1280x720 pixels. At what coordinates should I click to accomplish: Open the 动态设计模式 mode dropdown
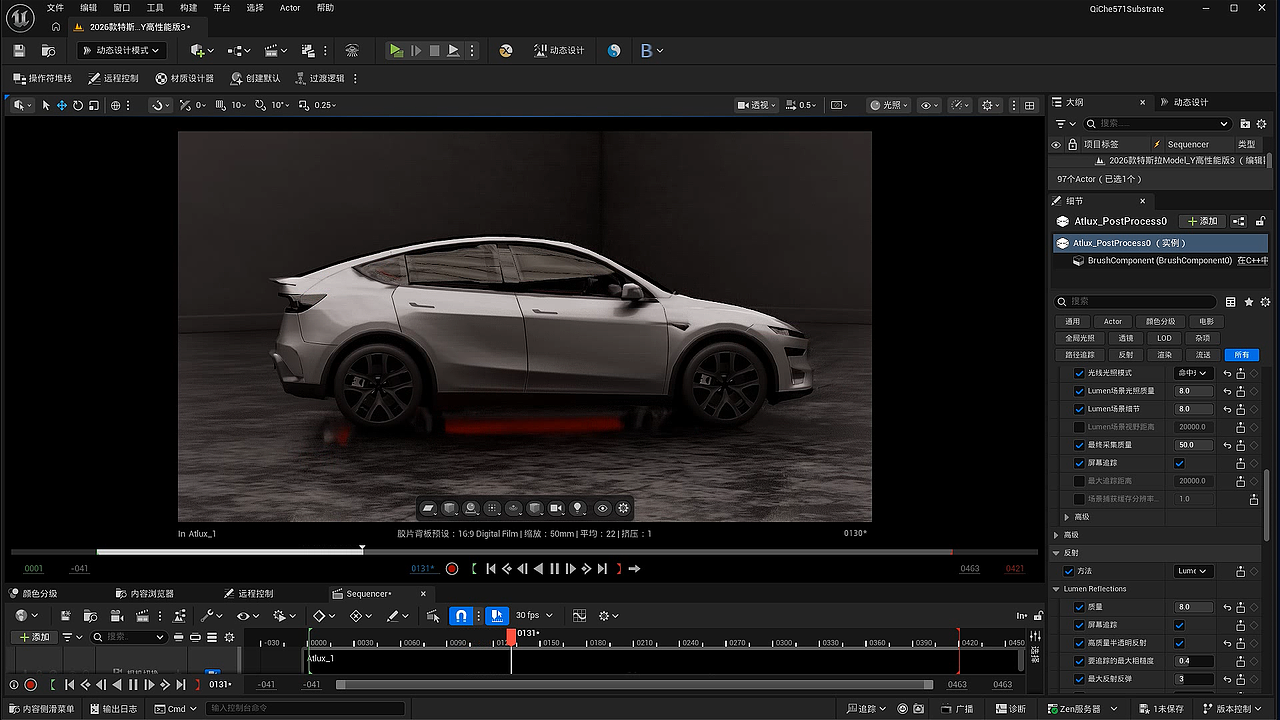[119, 50]
